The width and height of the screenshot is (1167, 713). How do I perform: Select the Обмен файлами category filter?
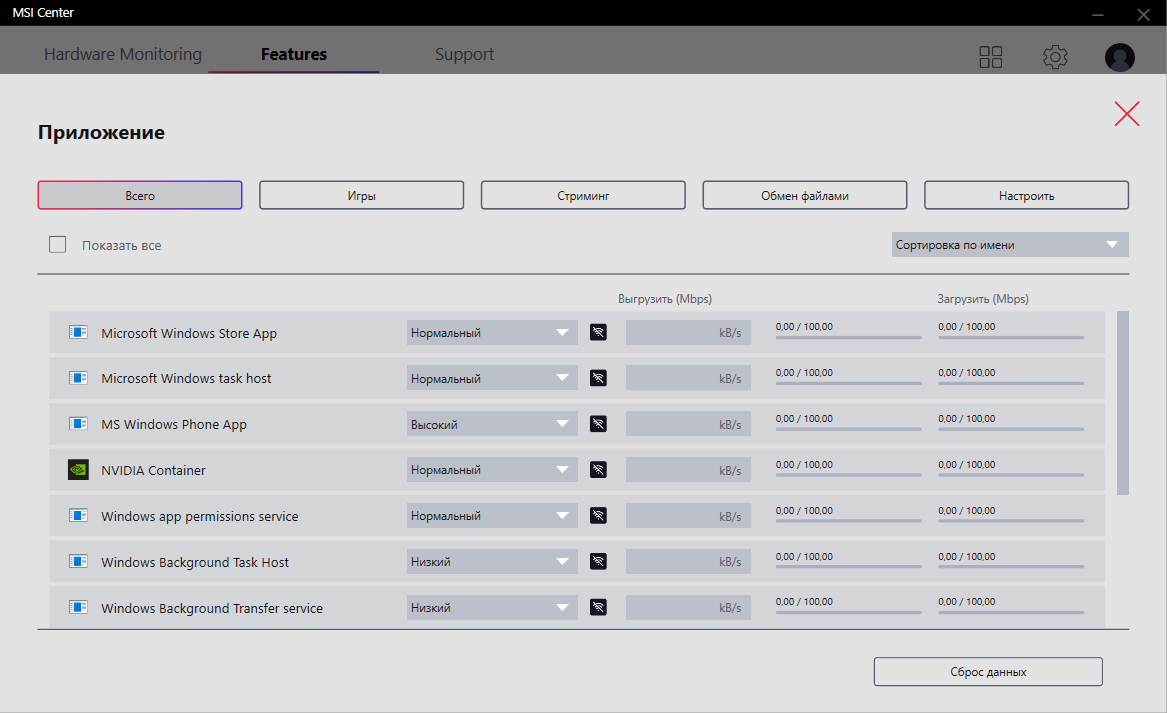pyautogui.click(x=805, y=195)
